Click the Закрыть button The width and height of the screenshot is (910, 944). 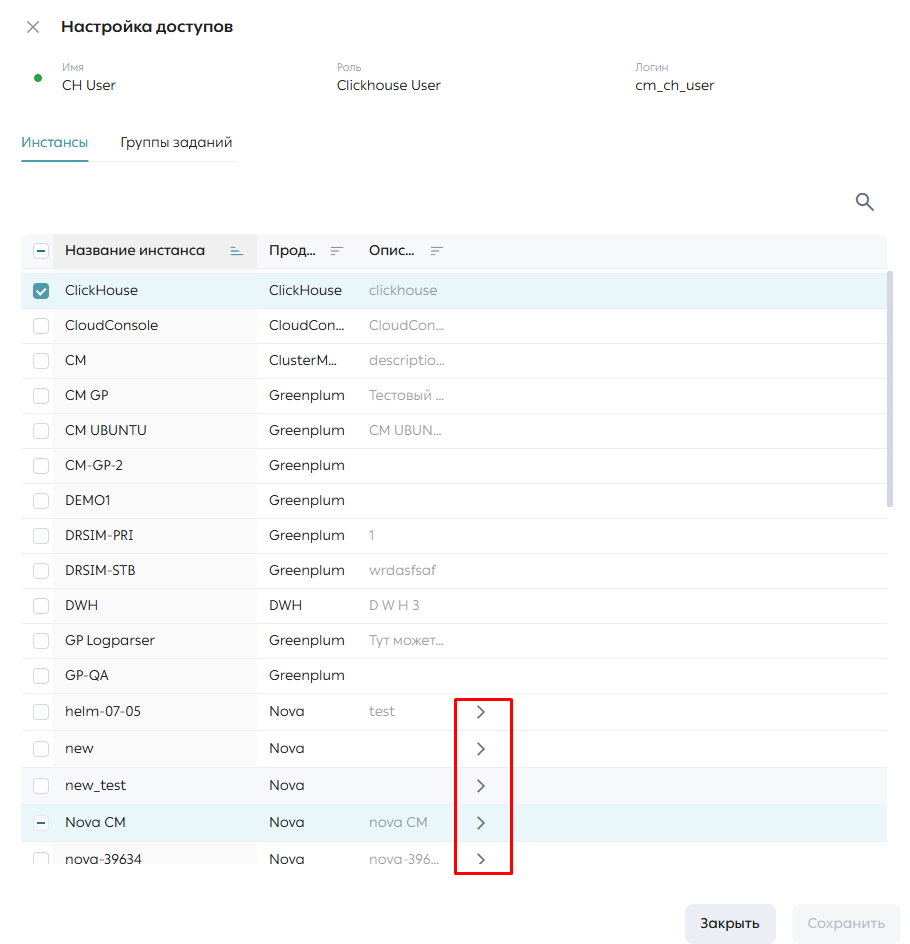click(730, 923)
